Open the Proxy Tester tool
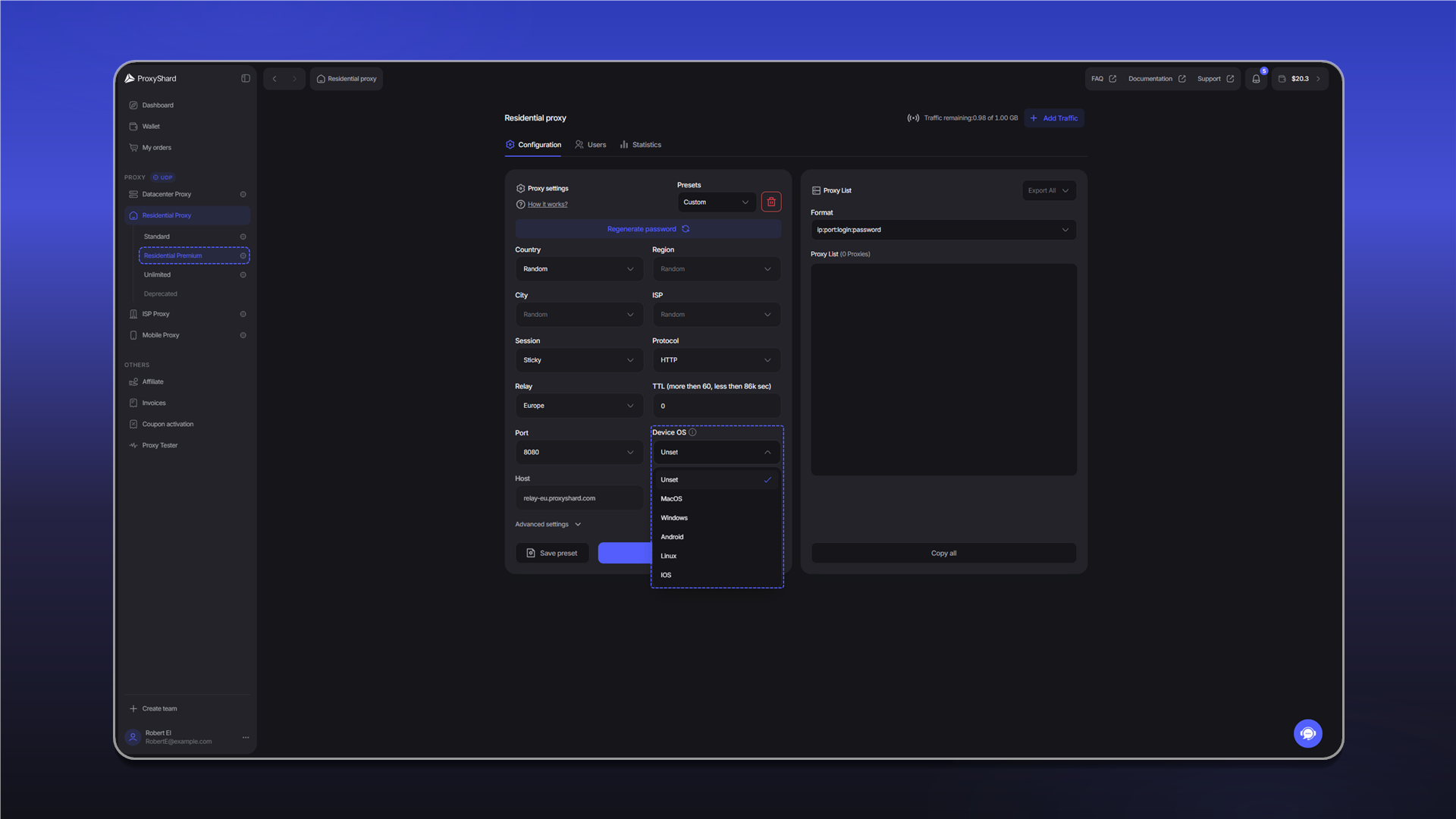The height and width of the screenshot is (819, 1456). tap(159, 445)
